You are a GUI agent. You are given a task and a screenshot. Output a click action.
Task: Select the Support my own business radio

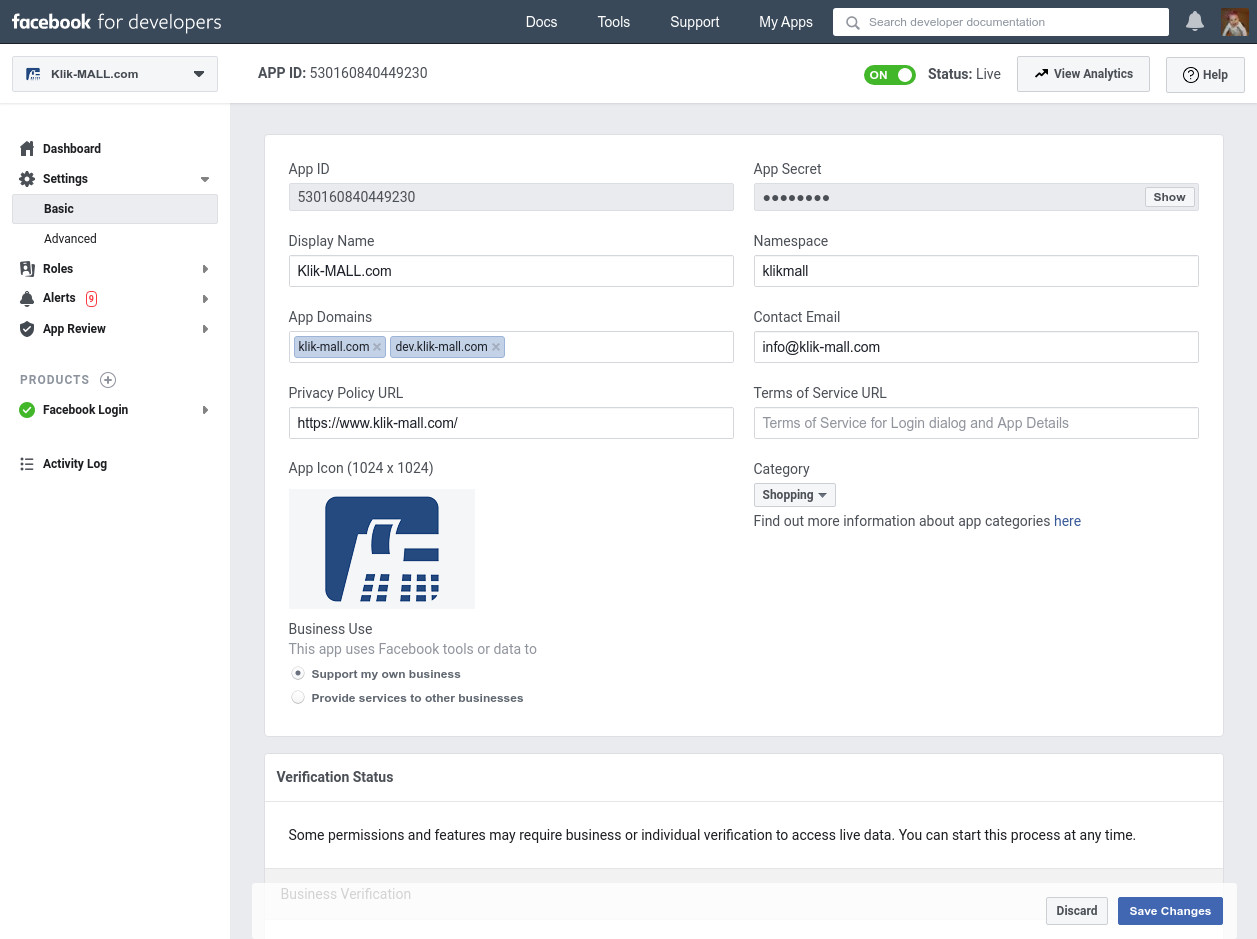pyautogui.click(x=297, y=673)
